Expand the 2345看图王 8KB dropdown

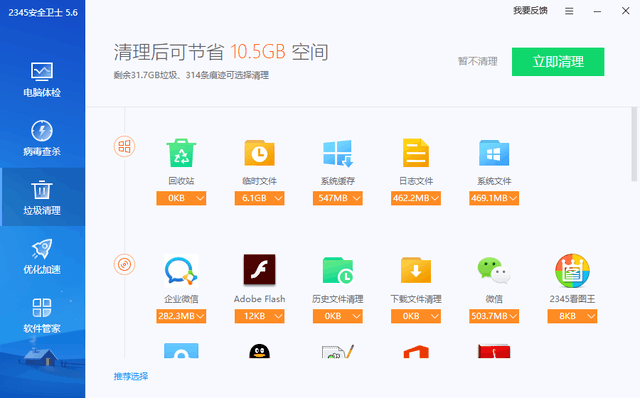pos(572,316)
